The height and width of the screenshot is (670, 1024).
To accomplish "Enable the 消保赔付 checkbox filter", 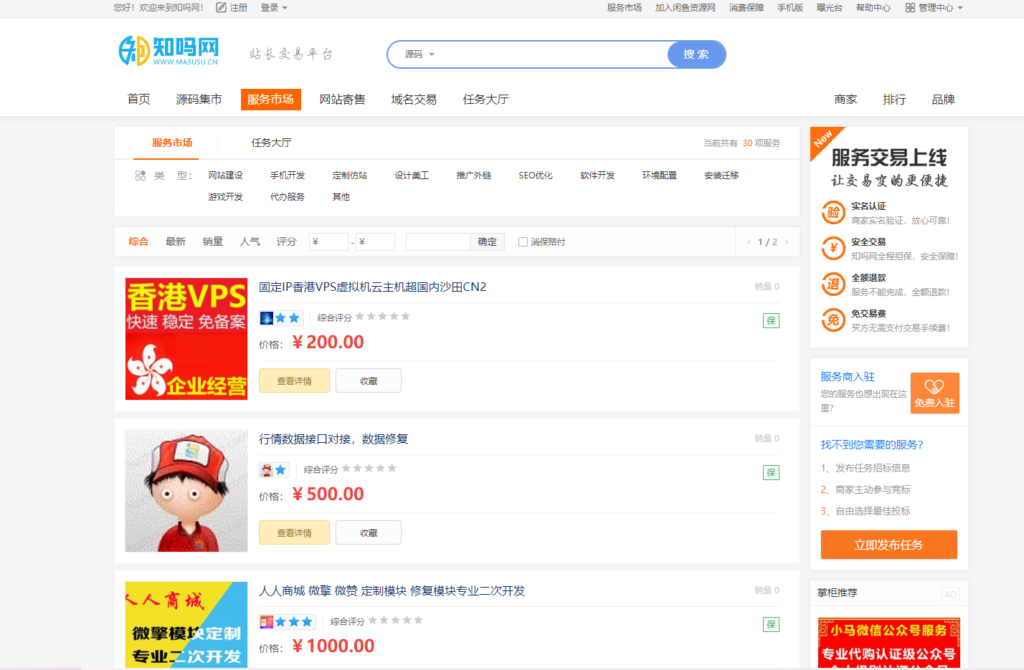I will 523,242.
